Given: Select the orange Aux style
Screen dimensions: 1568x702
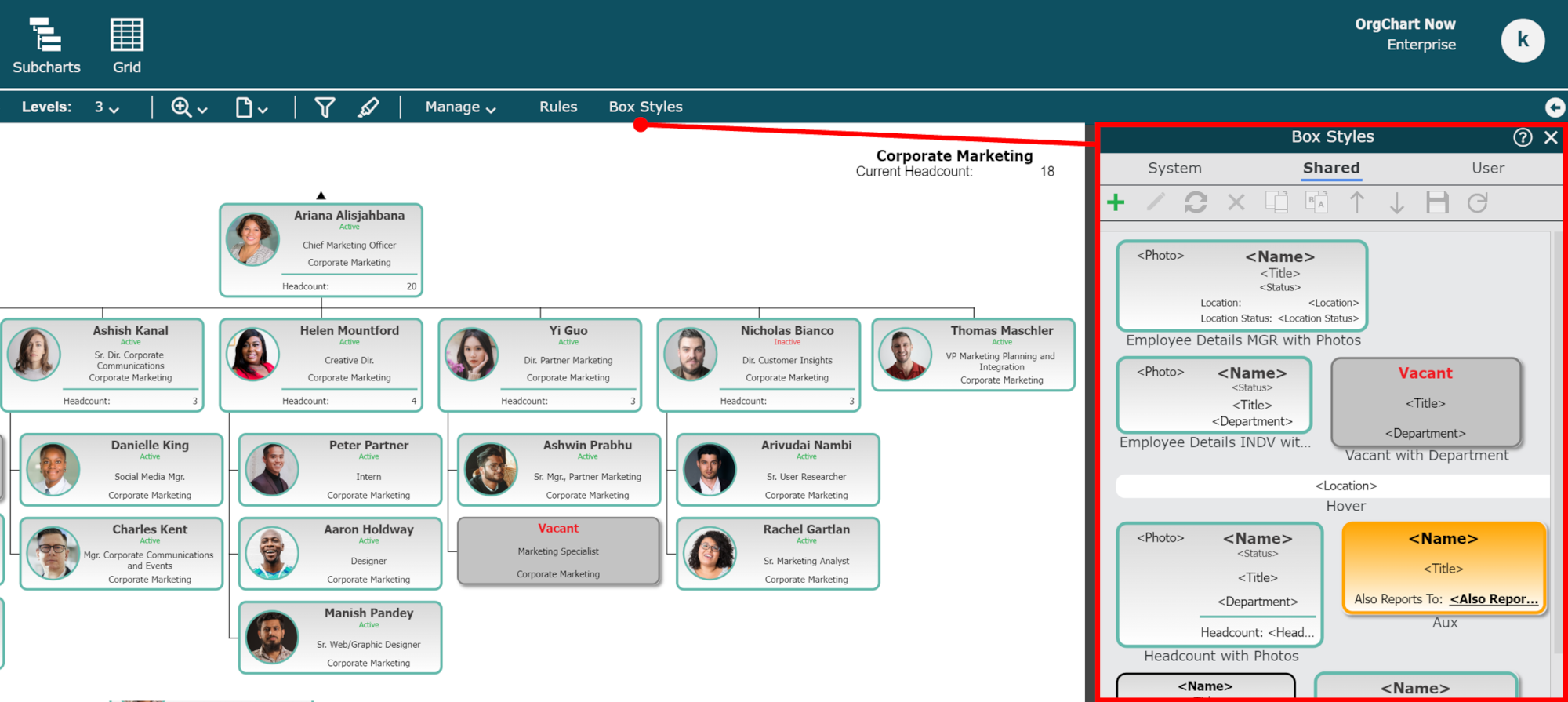Looking at the screenshot, I should [x=1444, y=568].
